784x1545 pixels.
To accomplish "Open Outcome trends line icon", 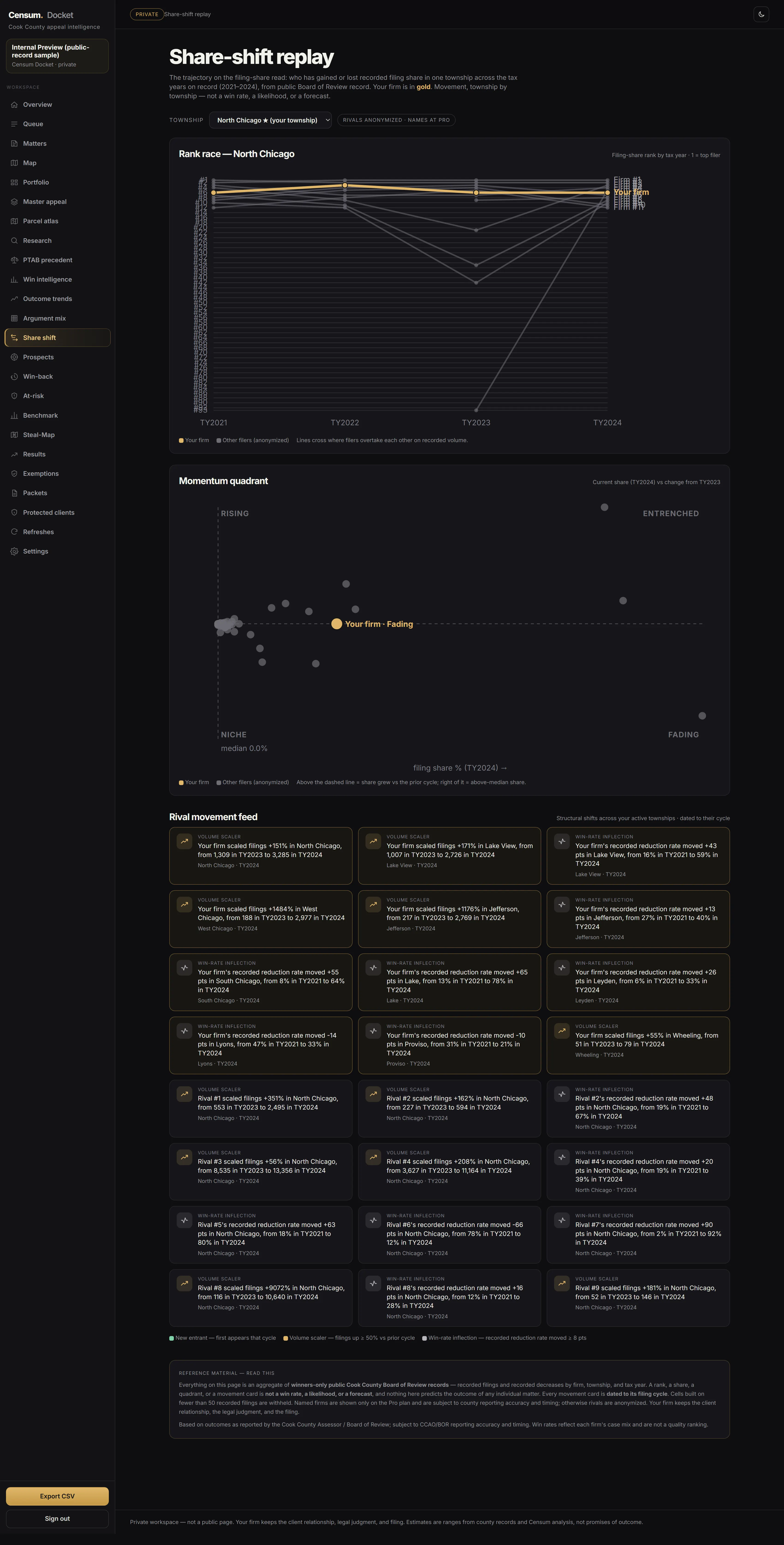I will coord(14,299).
